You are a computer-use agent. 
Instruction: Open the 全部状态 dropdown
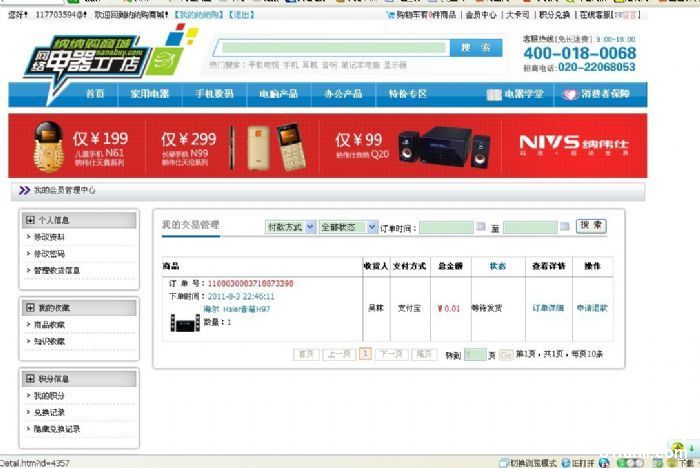pos(348,227)
